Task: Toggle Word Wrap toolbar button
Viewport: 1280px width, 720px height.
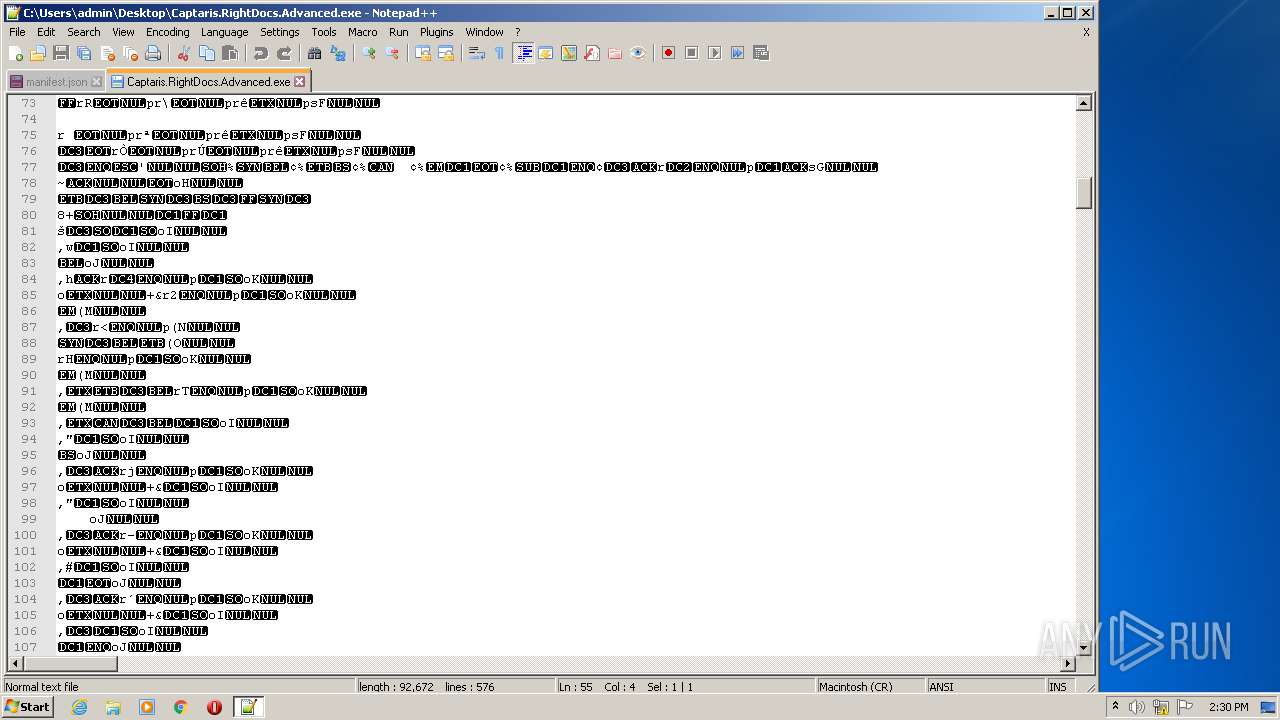Action: click(476, 53)
